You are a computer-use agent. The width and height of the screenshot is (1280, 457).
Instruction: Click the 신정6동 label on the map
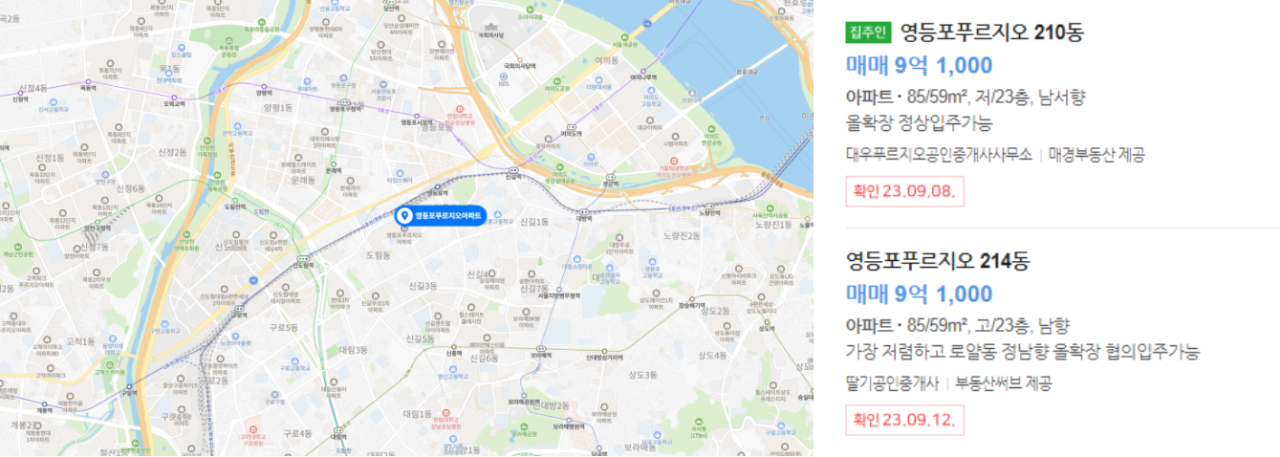coord(131,188)
